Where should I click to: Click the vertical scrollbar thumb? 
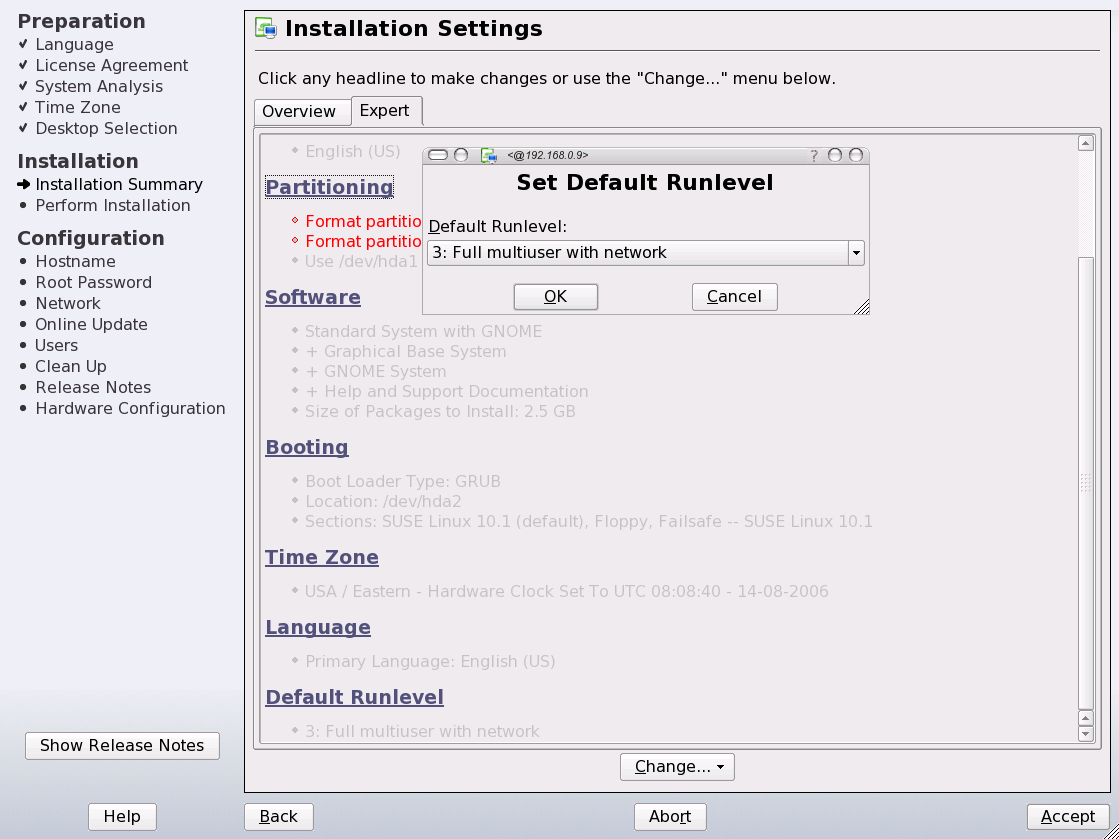click(x=1086, y=480)
